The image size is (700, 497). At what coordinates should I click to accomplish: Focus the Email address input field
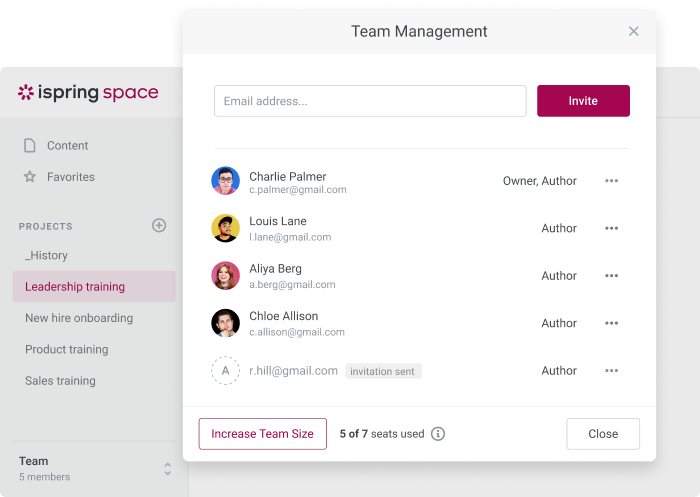click(370, 101)
